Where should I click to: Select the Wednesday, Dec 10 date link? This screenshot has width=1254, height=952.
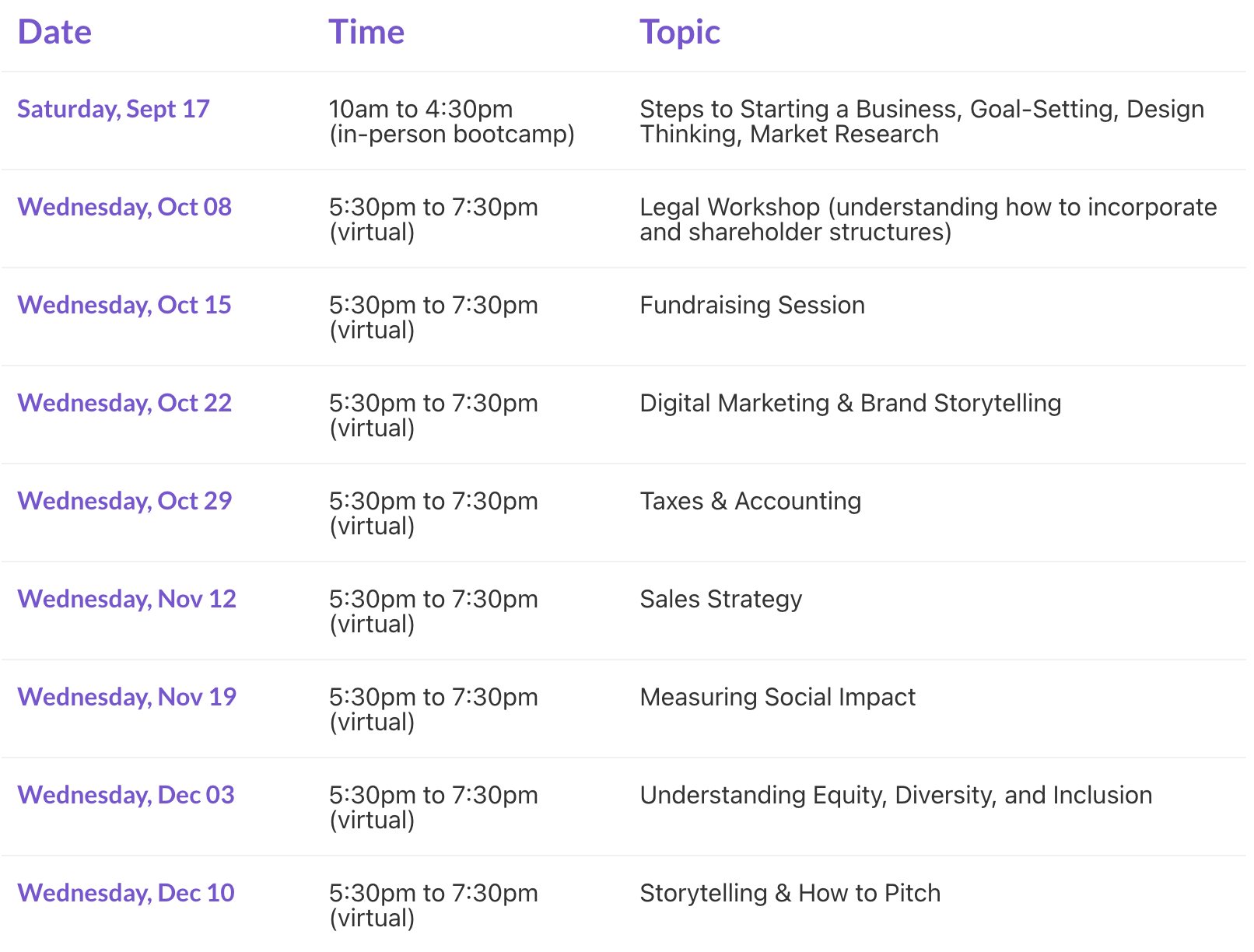pyautogui.click(x=126, y=893)
